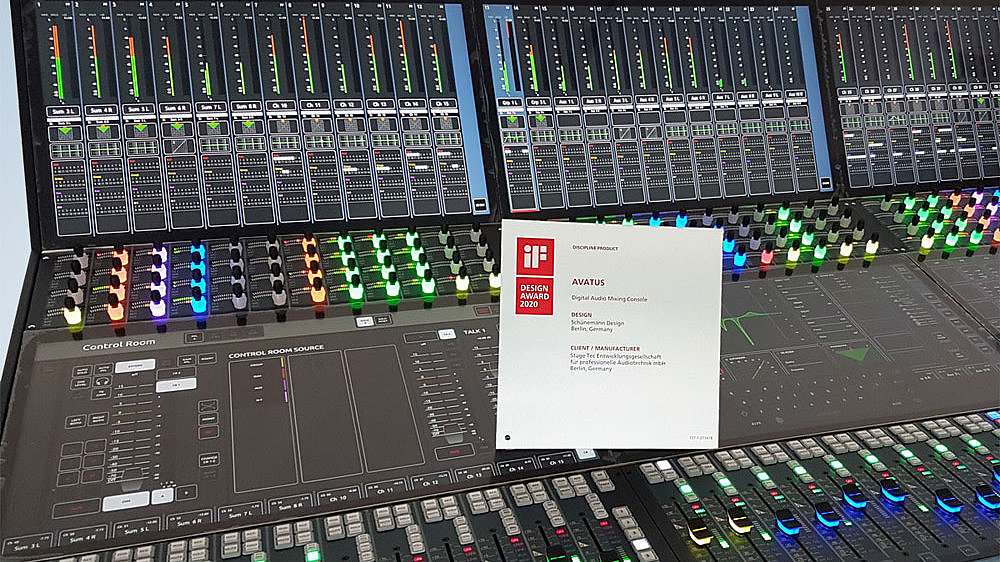
Task: Open the EQ curve icon on Sum 5 L
Action: click(142, 148)
